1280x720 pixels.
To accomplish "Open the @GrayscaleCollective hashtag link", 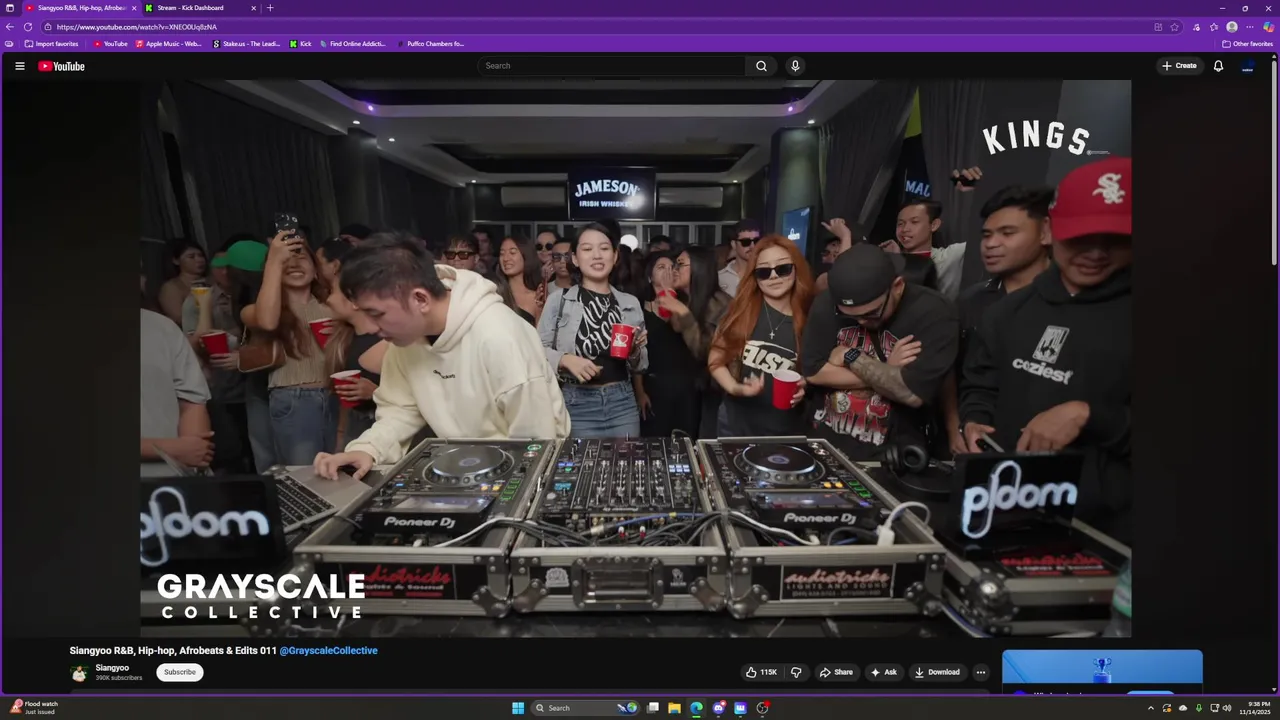I will (x=328, y=651).
